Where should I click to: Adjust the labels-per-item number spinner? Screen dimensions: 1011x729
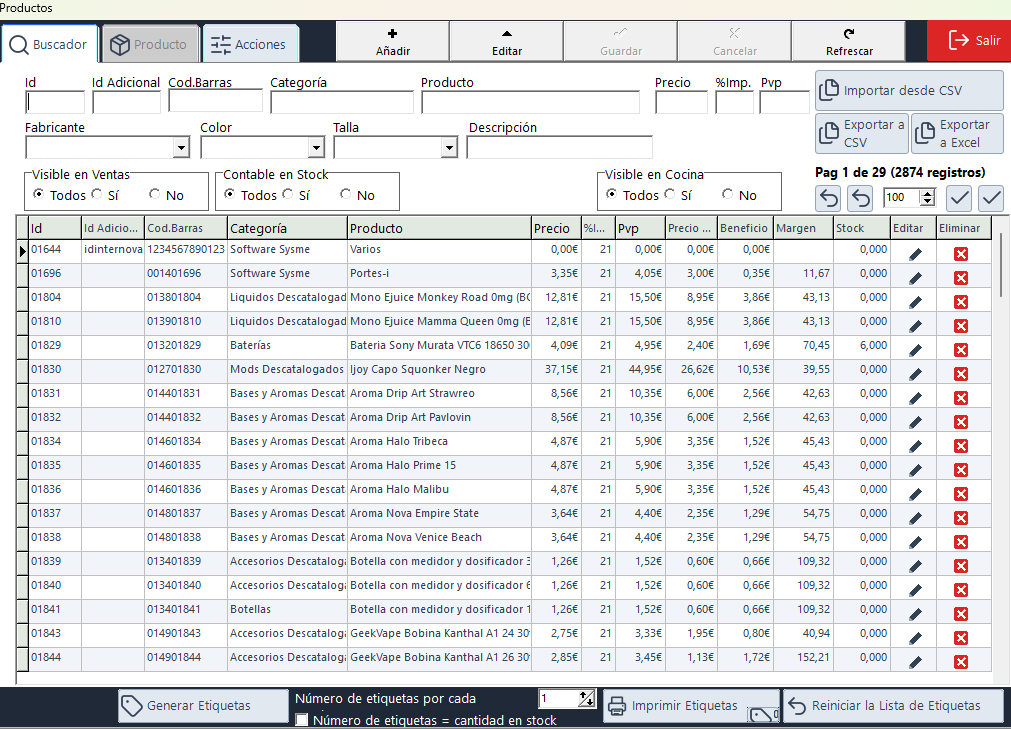point(587,699)
